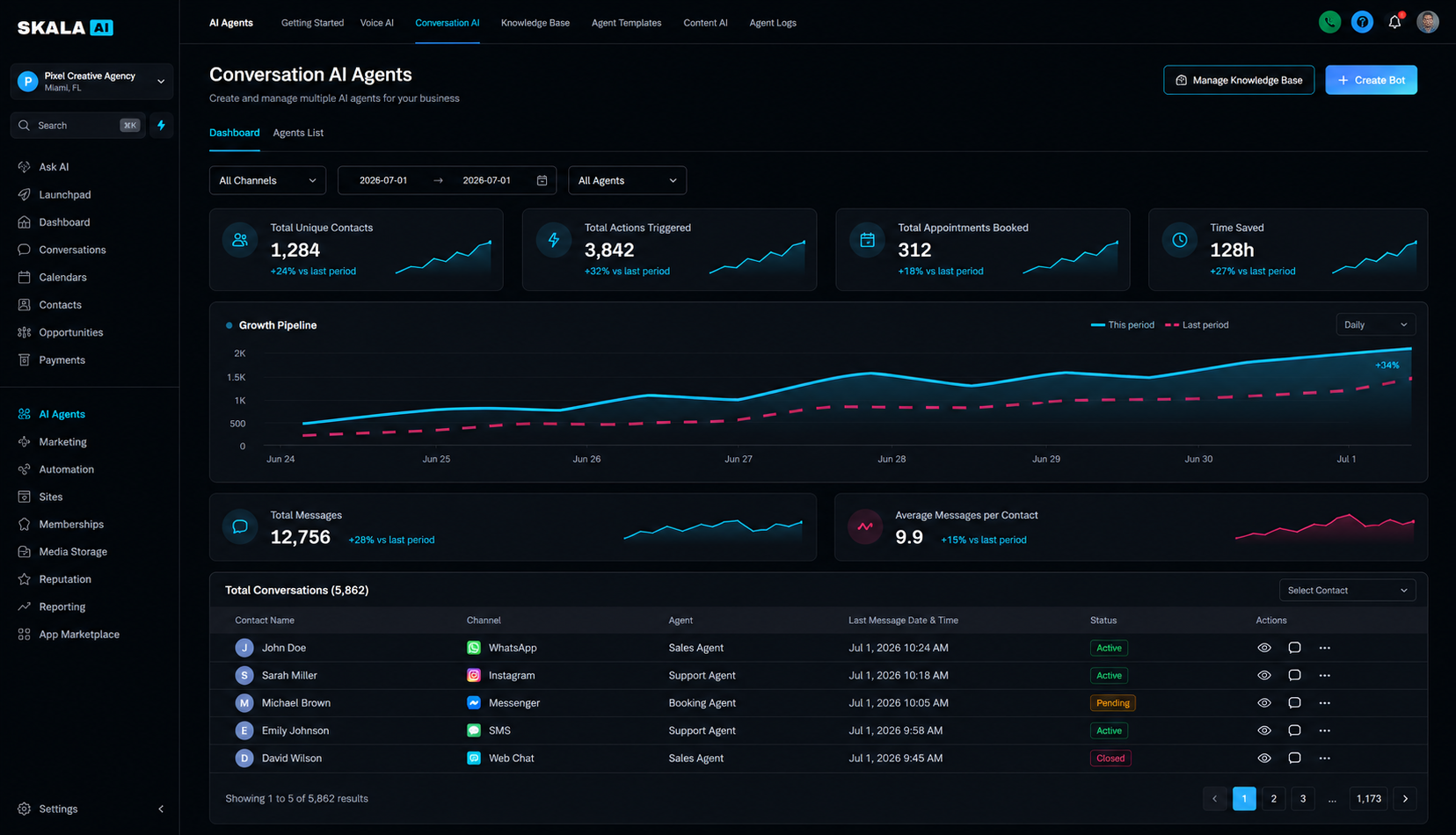
Task: Open Payments in the sidebar
Action: click(62, 359)
